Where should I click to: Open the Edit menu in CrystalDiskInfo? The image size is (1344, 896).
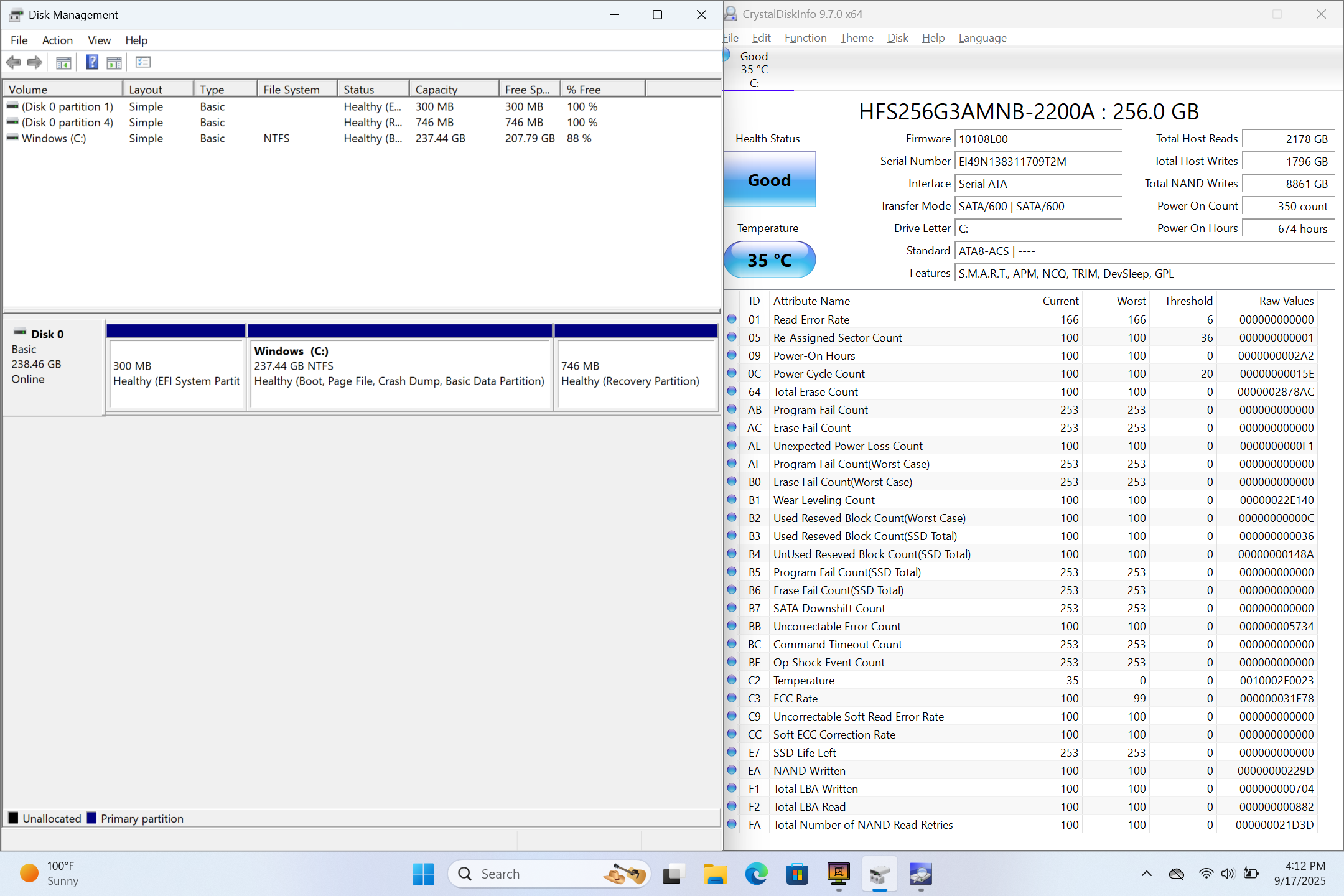761,38
